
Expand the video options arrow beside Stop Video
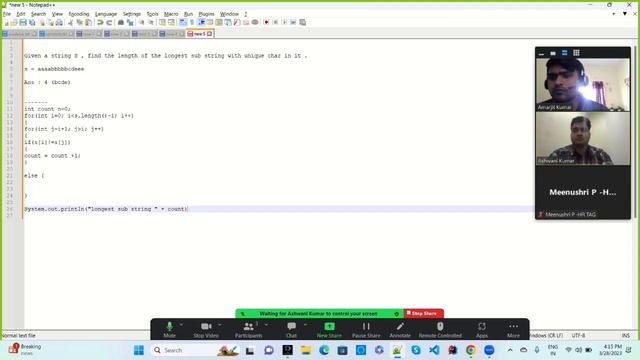coord(220,325)
